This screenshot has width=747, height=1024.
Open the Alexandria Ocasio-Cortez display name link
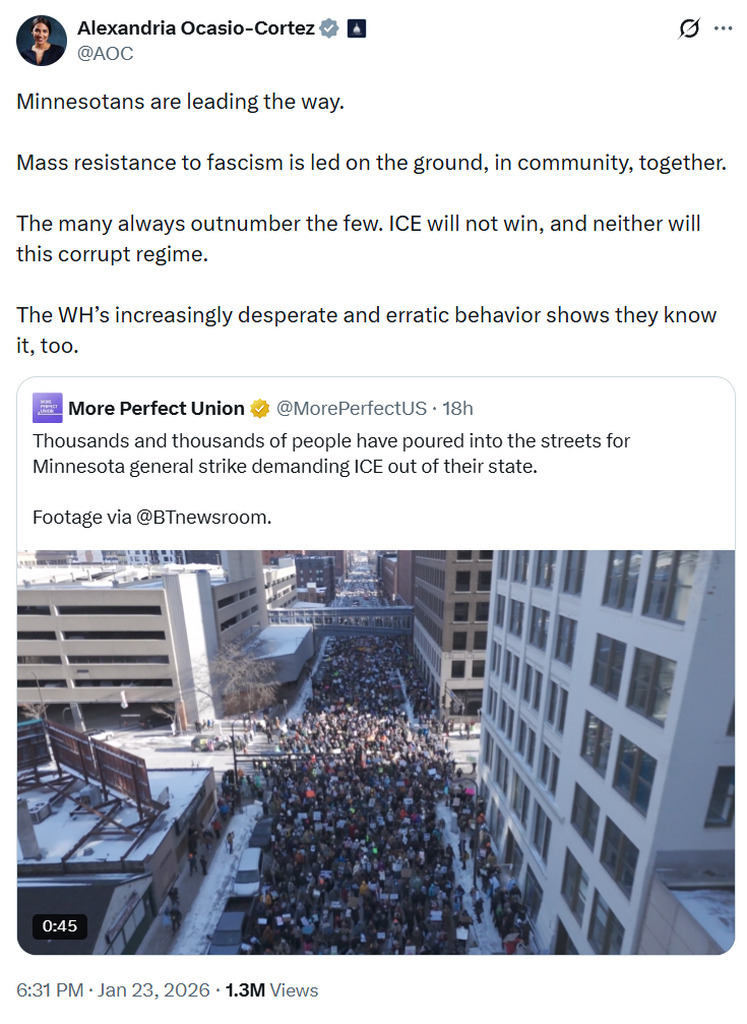tap(196, 28)
